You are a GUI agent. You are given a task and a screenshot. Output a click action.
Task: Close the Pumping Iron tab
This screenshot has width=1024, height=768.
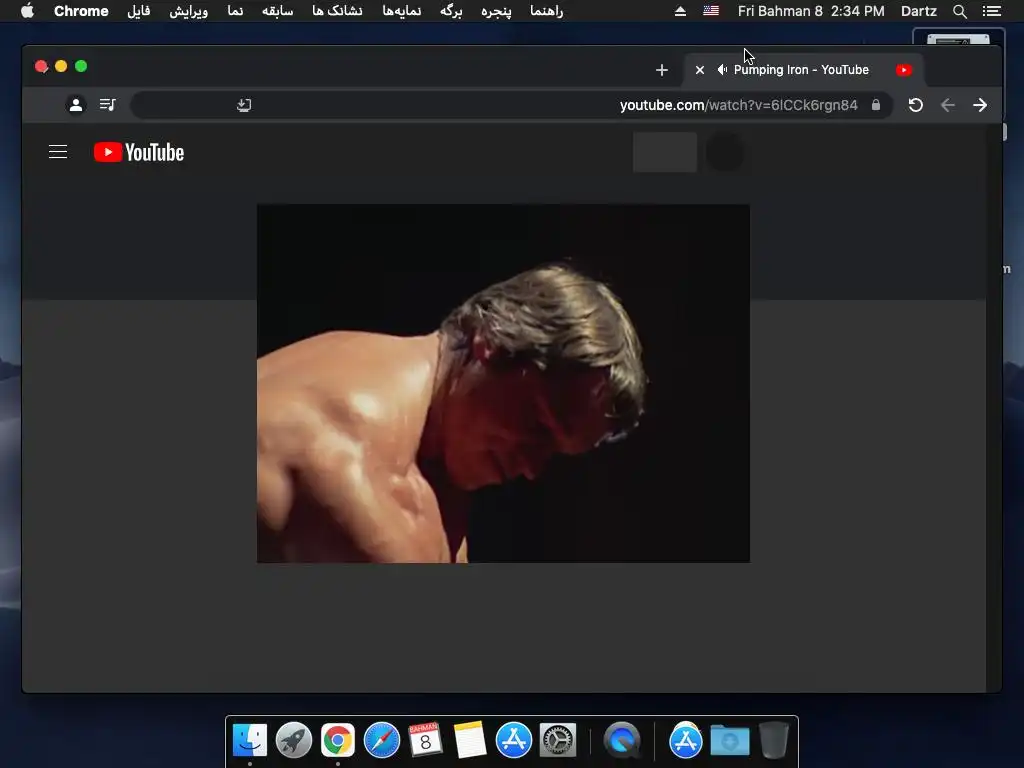pos(699,70)
